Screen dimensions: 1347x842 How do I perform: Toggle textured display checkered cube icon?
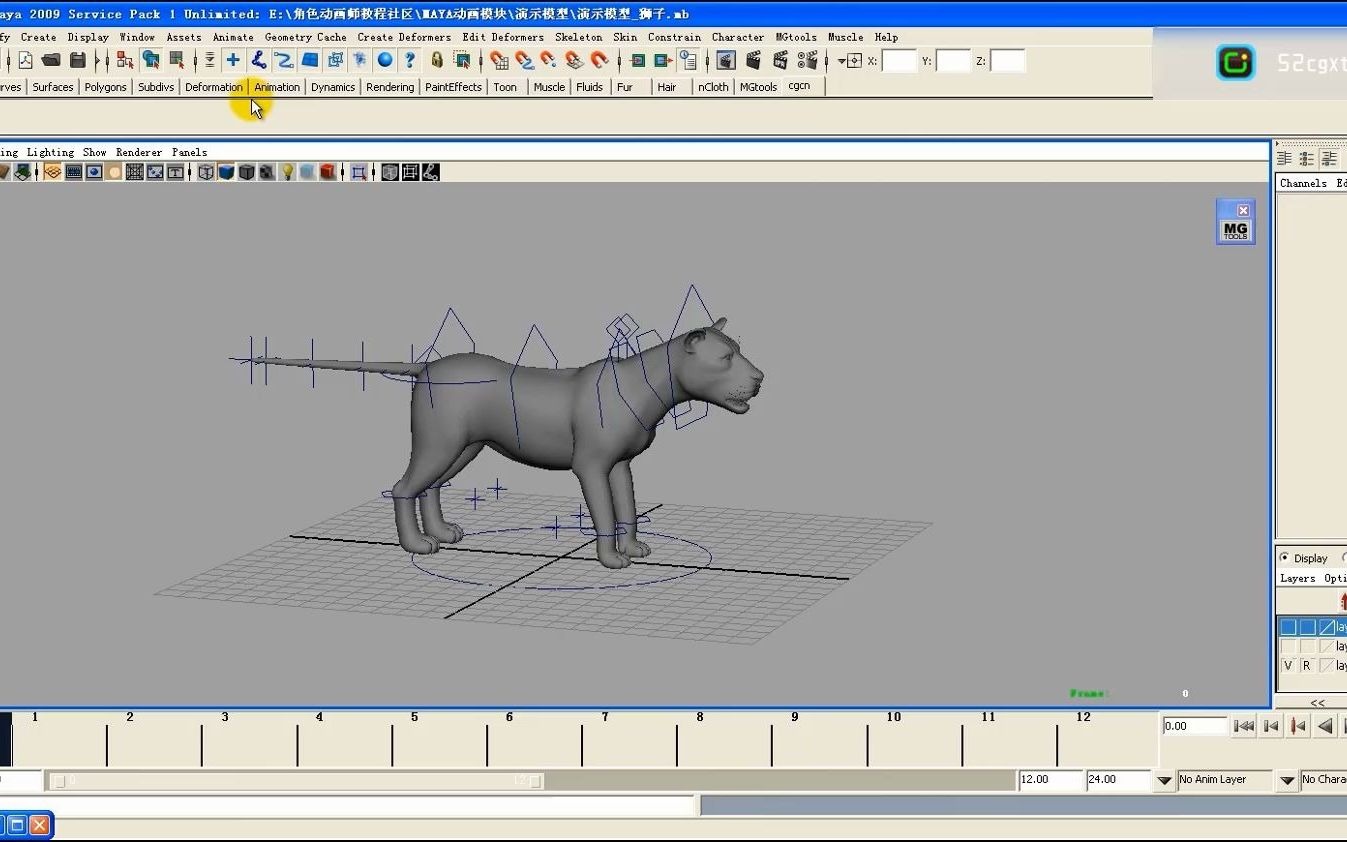266,172
